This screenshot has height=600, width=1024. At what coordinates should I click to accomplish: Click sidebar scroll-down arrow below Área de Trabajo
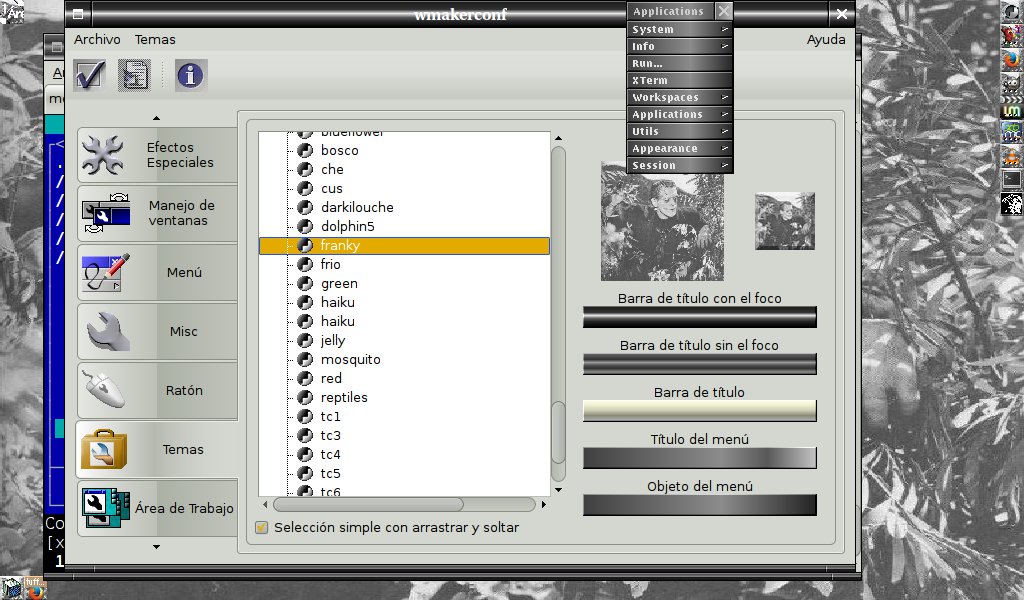click(156, 546)
